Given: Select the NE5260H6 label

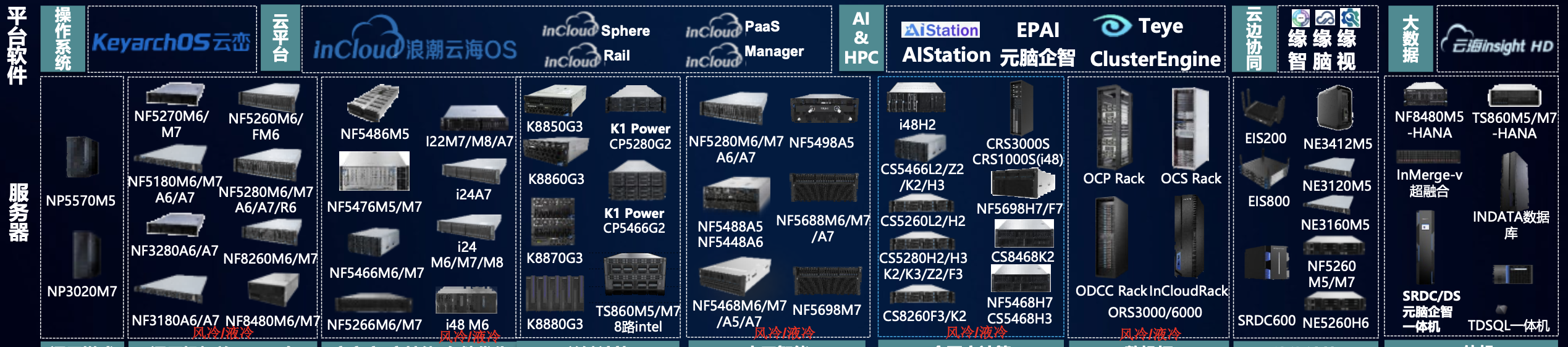Looking at the screenshot, I should [x=1335, y=323].
